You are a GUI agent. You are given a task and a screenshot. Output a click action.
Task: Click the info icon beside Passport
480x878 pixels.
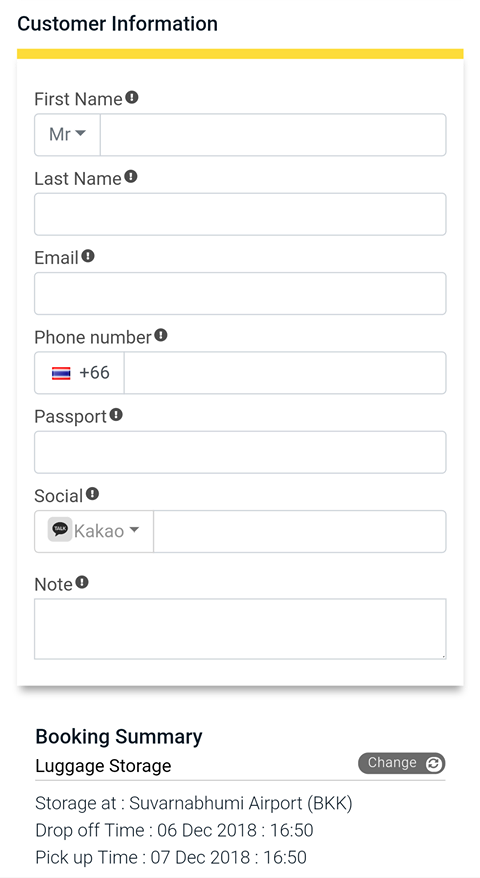(x=116, y=415)
